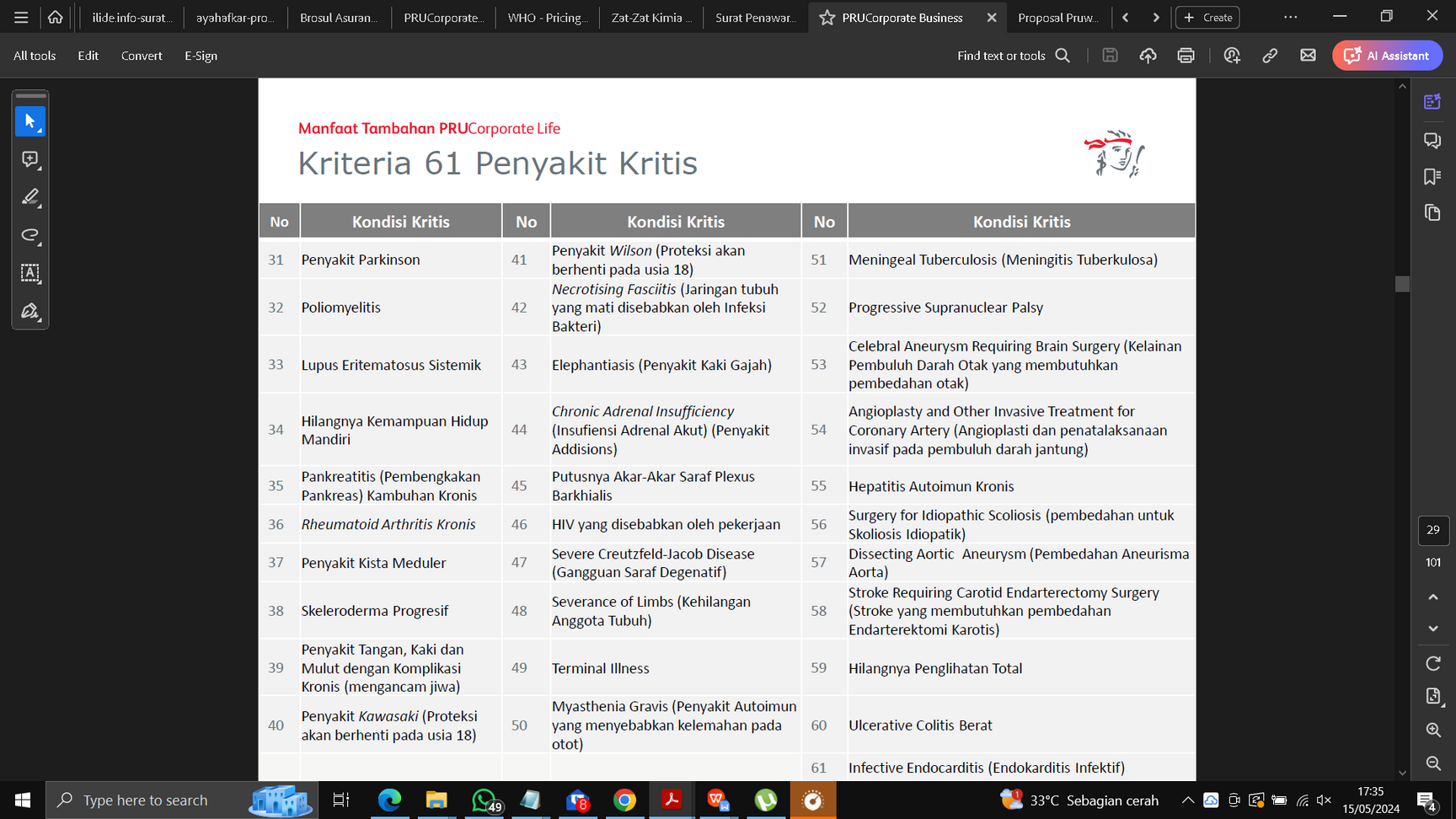The height and width of the screenshot is (819, 1456).
Task: Select the fill and sign tool
Action: (x=30, y=311)
